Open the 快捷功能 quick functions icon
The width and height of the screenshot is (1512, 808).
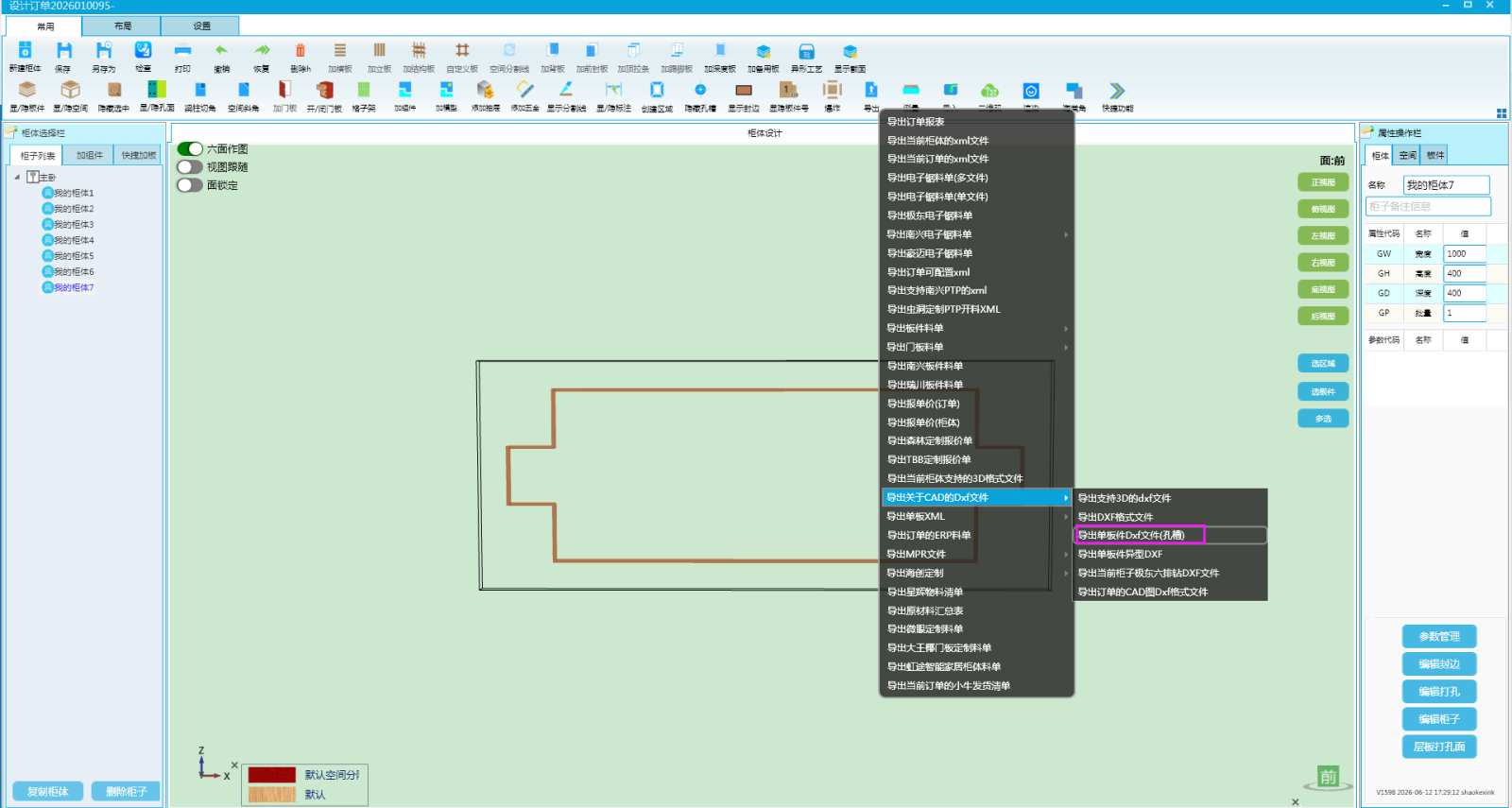coord(1117,91)
